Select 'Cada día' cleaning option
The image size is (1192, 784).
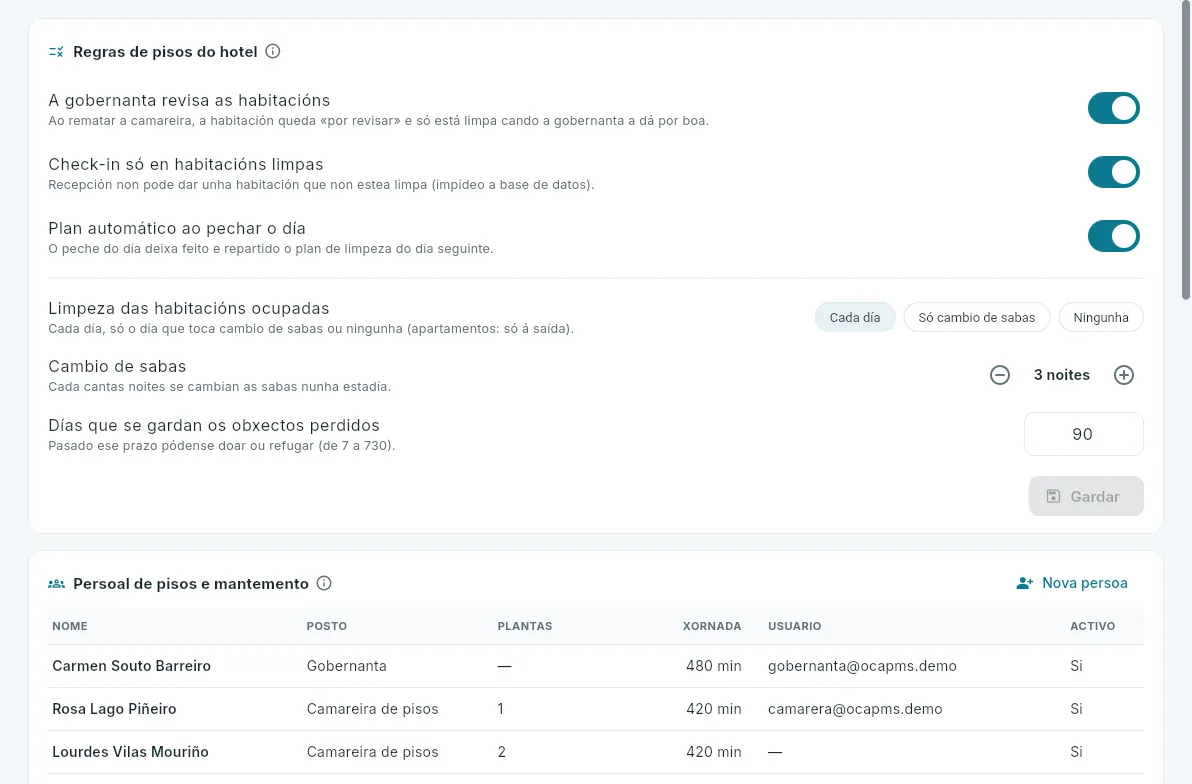coord(854,317)
